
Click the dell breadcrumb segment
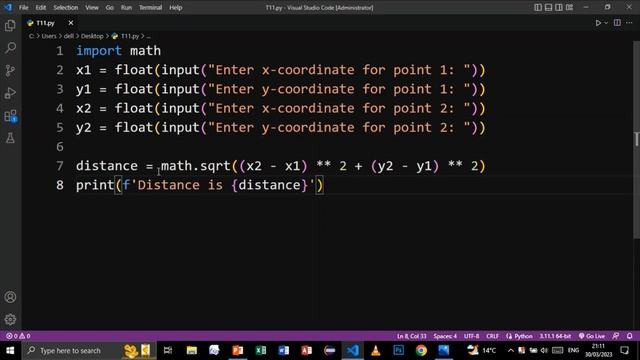pyautogui.click(x=69, y=36)
